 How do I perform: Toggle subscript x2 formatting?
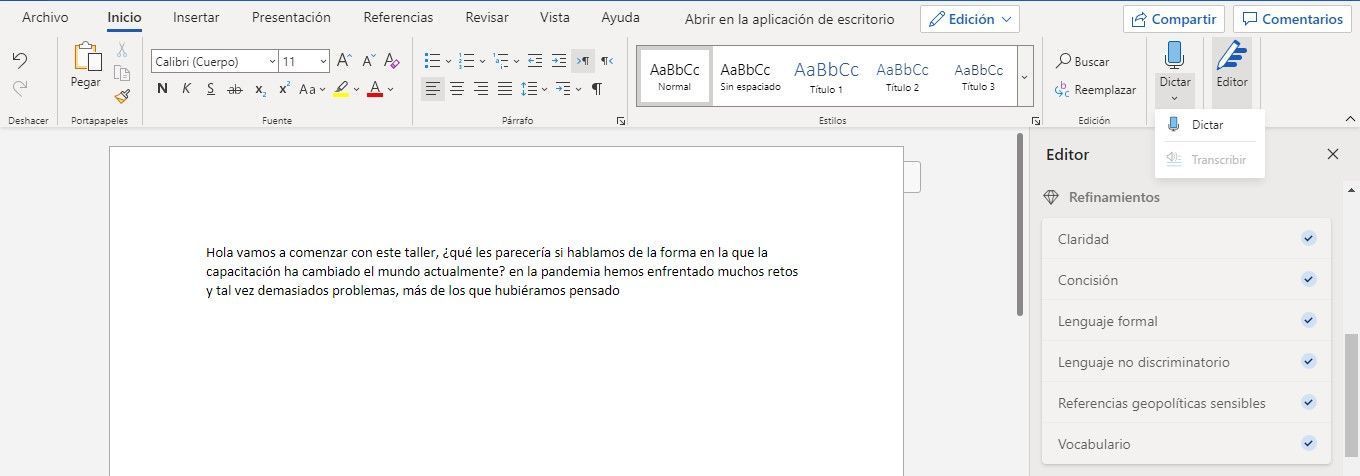pyautogui.click(x=260, y=89)
